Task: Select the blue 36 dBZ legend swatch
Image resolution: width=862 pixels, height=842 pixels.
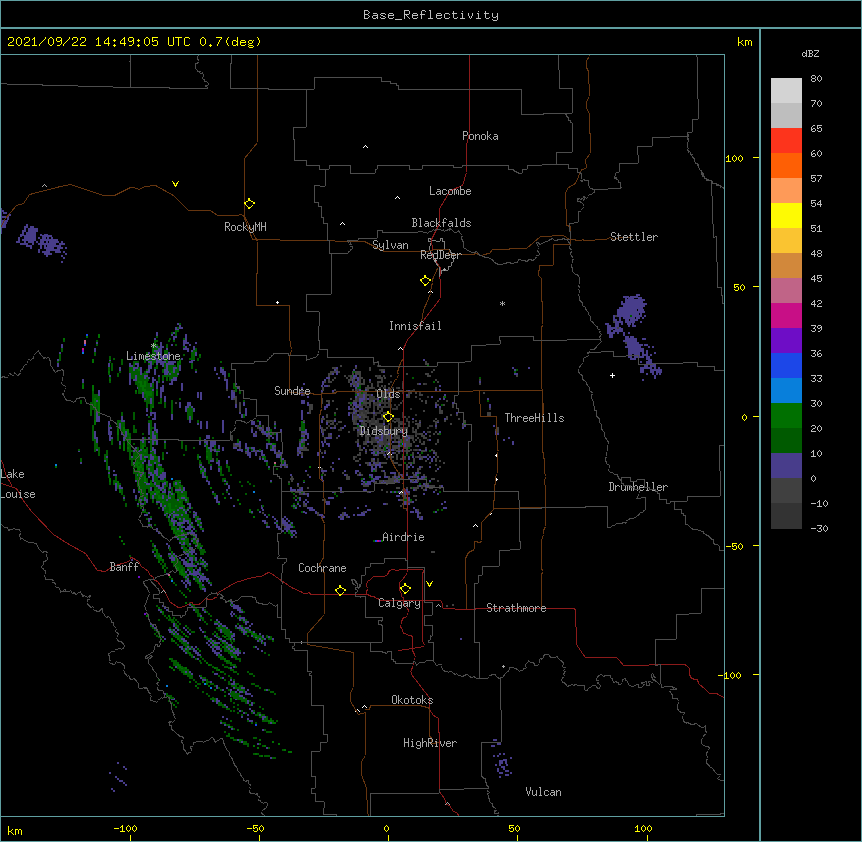Action: coord(786,365)
